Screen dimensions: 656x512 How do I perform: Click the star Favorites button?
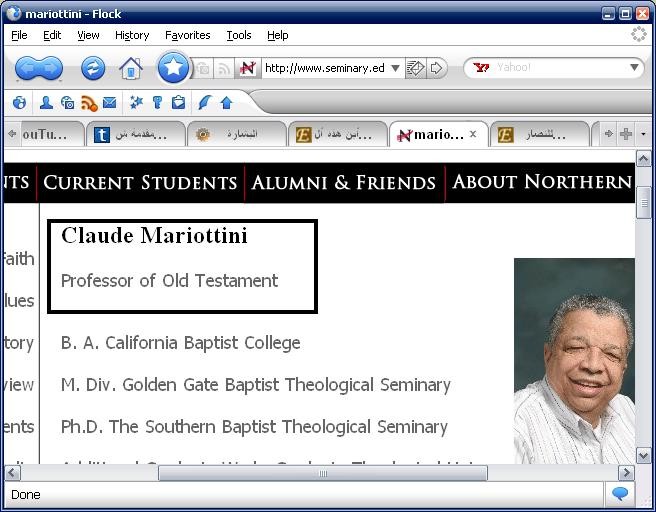tap(173, 67)
